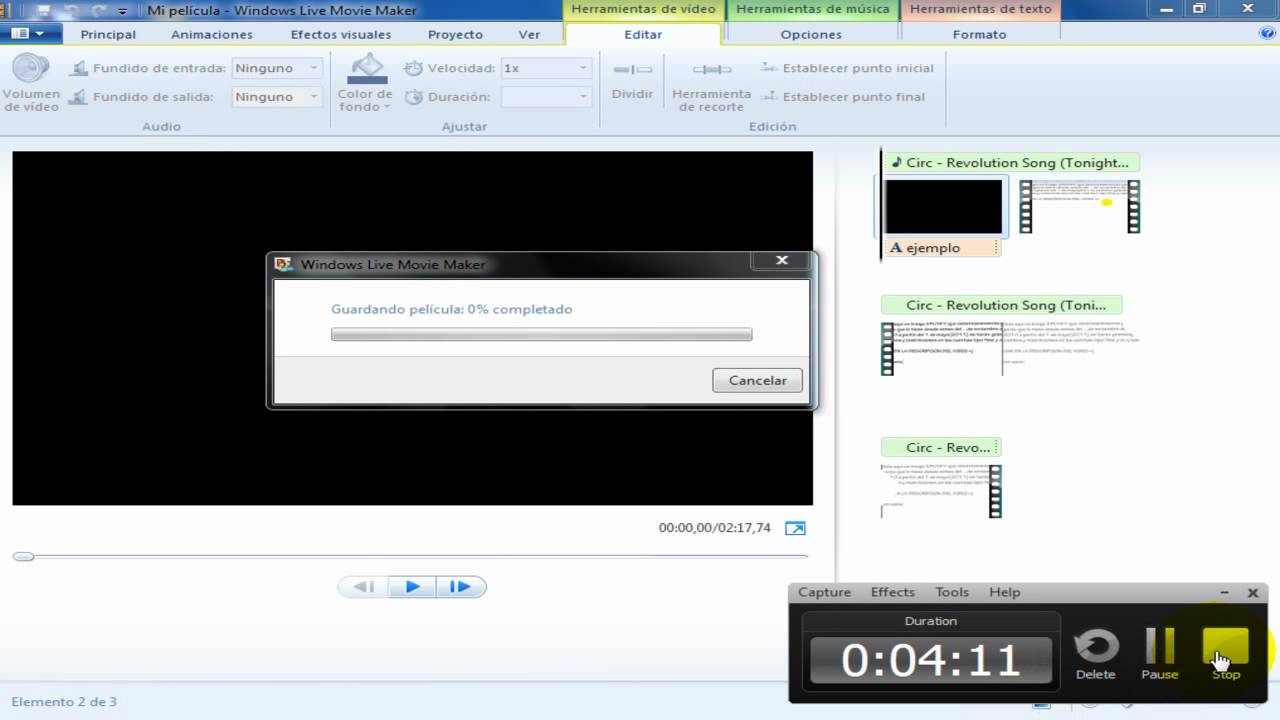Open the ribbon Help question mark icon
Screen dimensions: 1280x720
coord(1267,33)
